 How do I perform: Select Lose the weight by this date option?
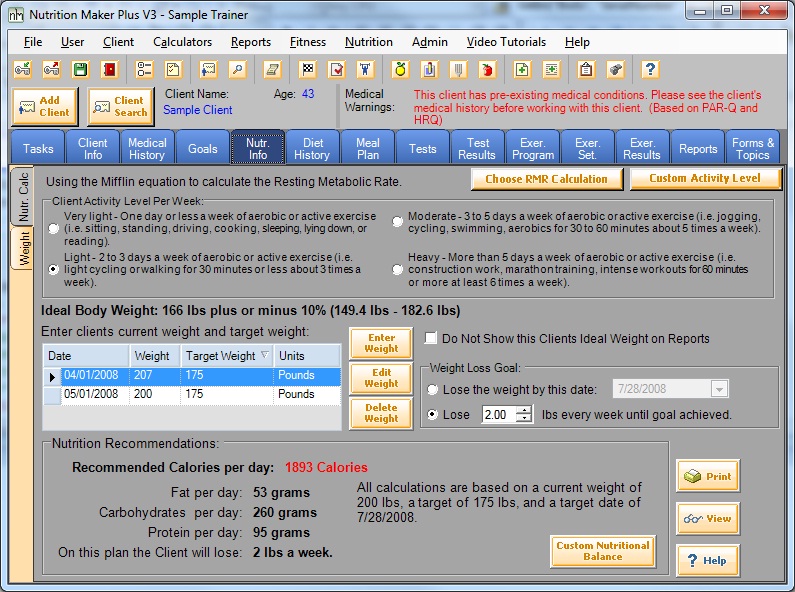coord(432,390)
